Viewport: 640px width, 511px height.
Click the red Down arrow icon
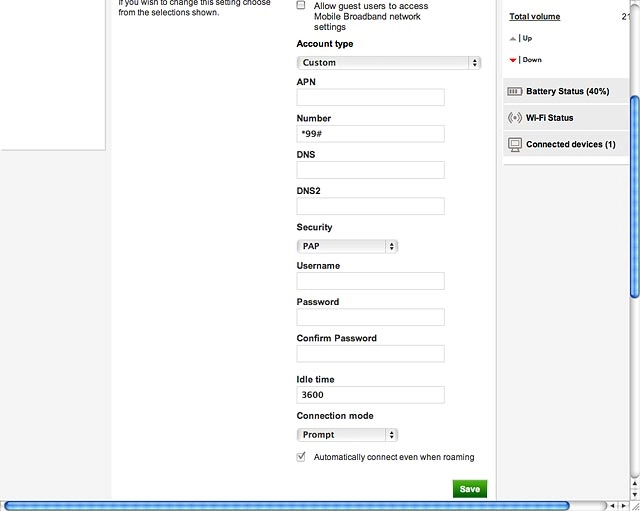pos(513,60)
